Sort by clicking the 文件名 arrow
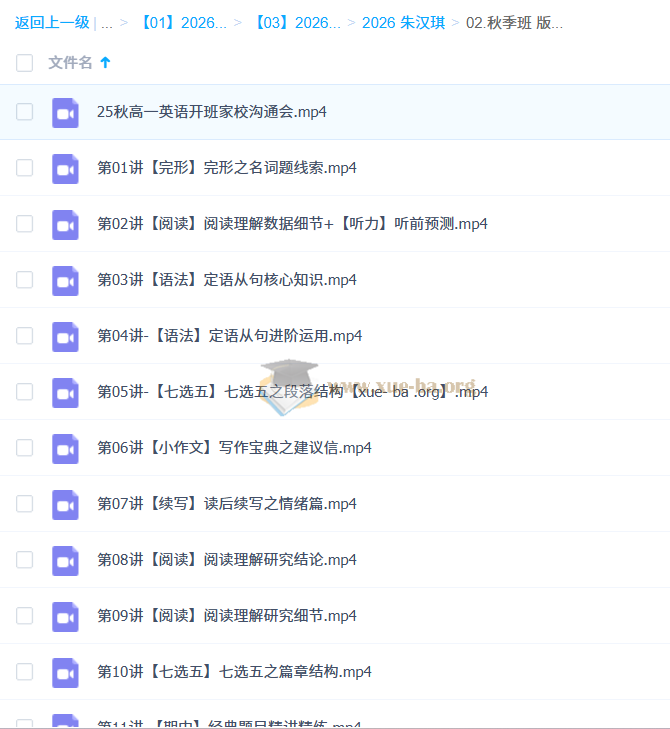The height and width of the screenshot is (729, 670). [x=105, y=63]
